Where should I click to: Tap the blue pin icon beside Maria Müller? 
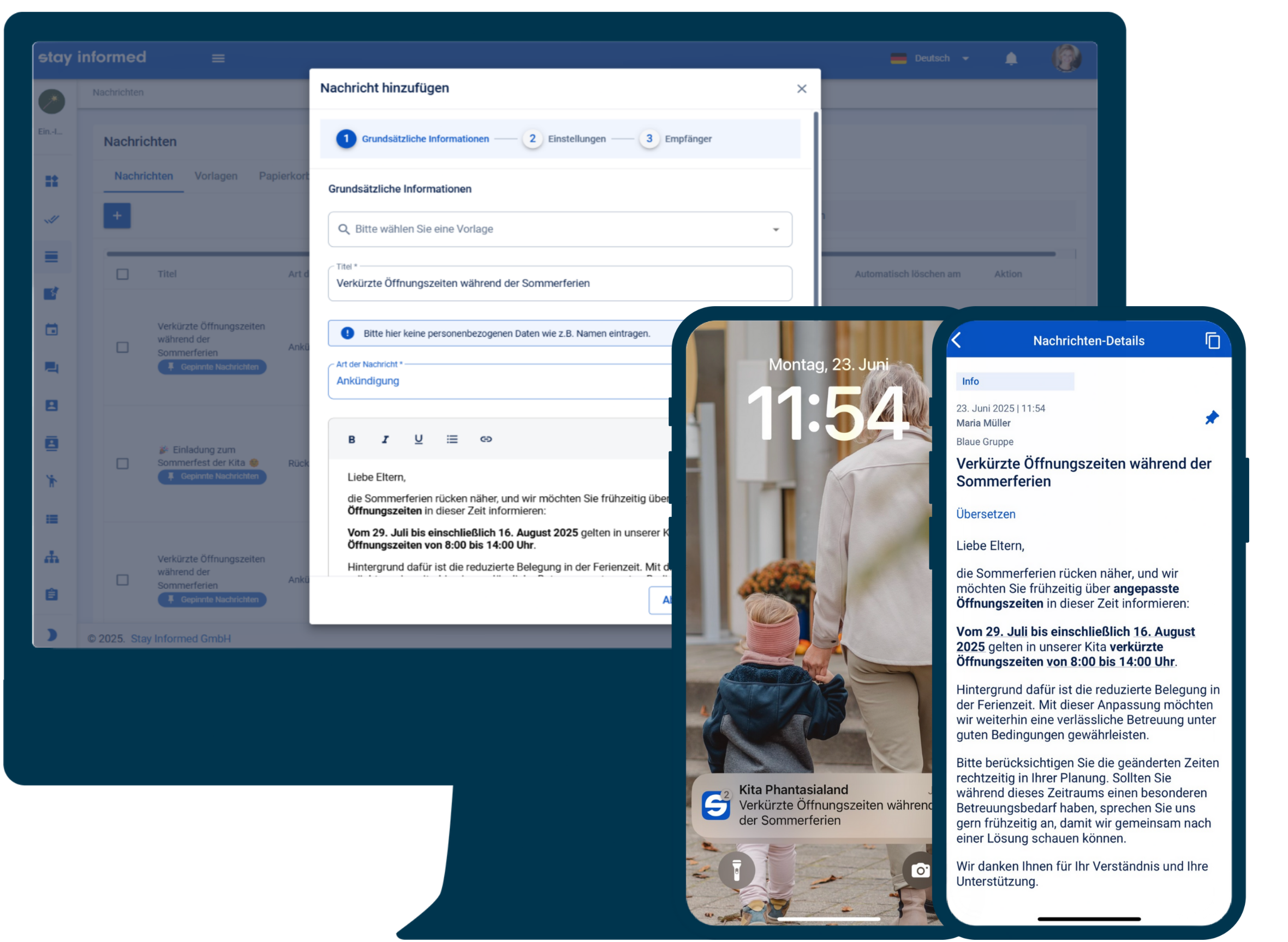(x=1212, y=418)
